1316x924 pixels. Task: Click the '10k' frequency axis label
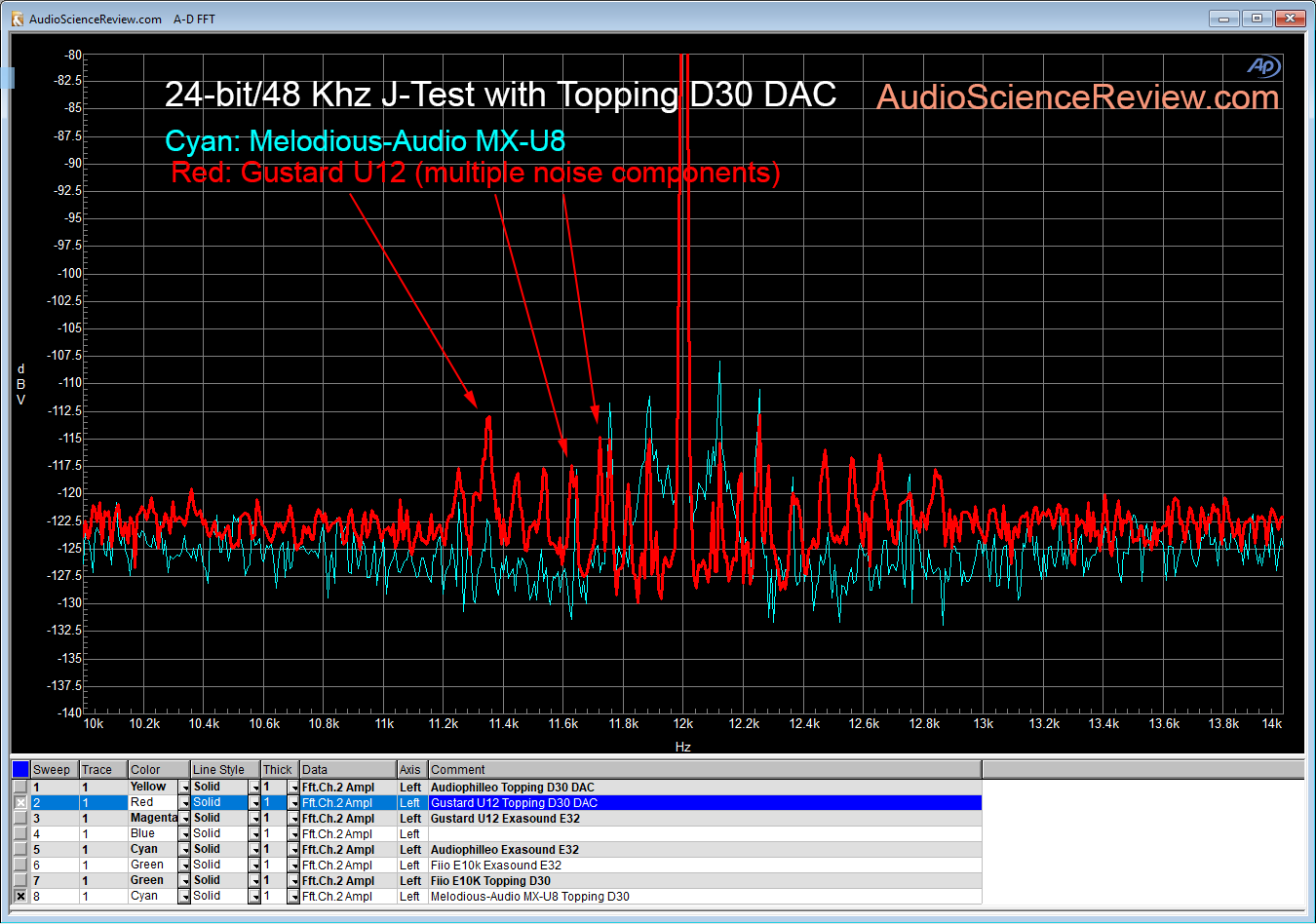coord(94,724)
